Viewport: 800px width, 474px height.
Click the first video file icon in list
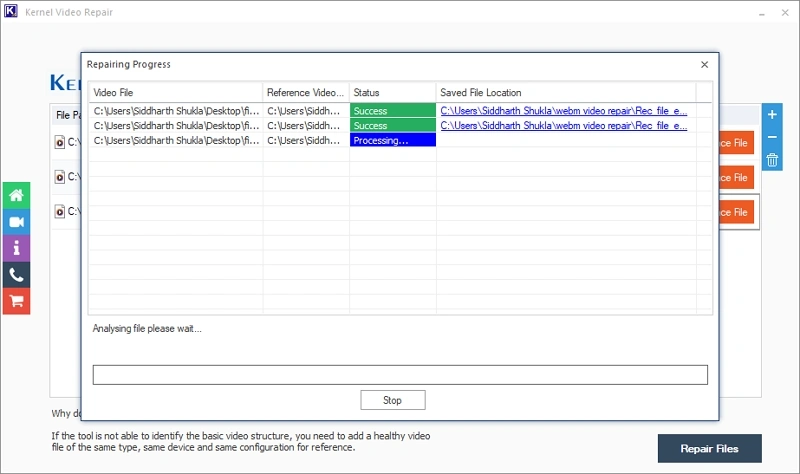click(60, 142)
